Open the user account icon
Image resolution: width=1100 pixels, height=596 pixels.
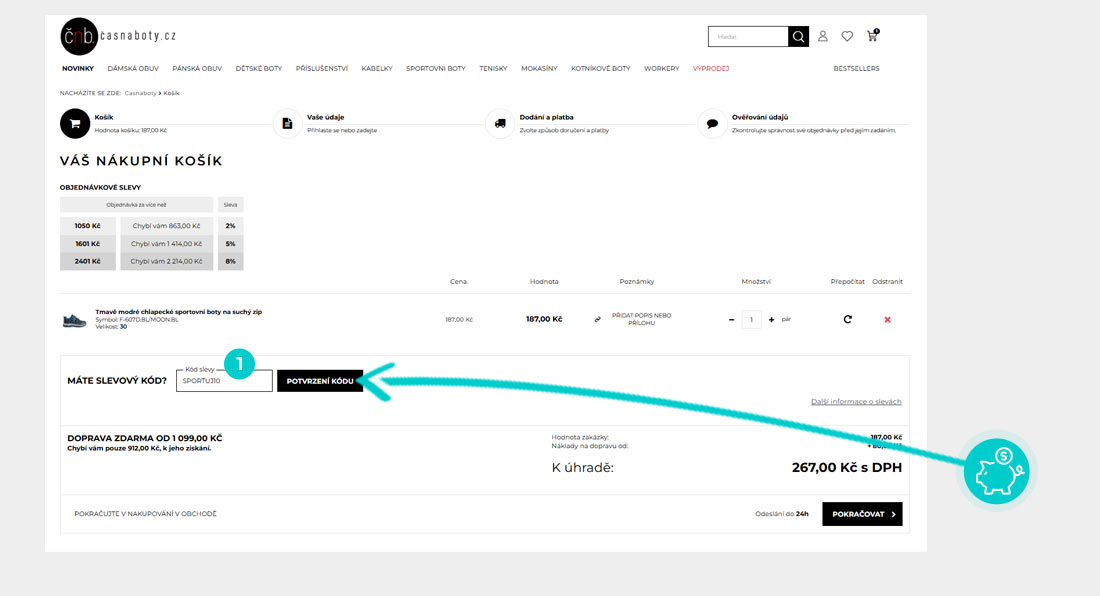pyautogui.click(x=823, y=37)
